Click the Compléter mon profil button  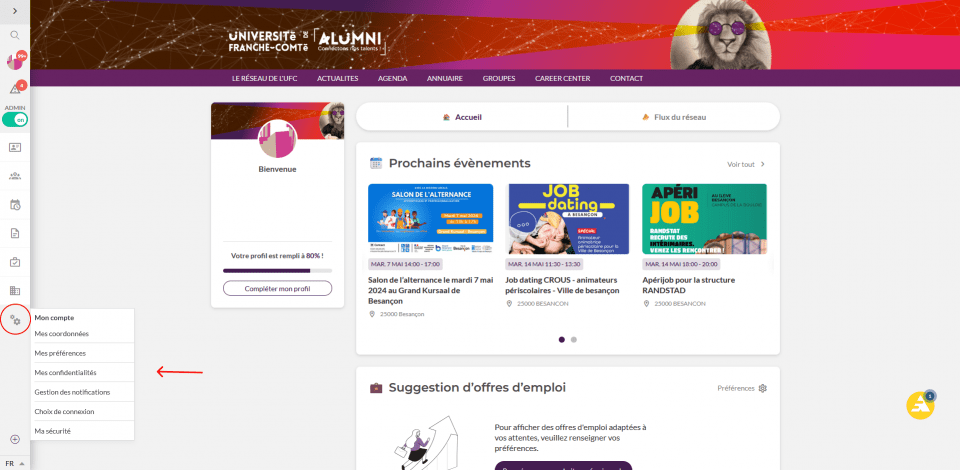tap(277, 288)
